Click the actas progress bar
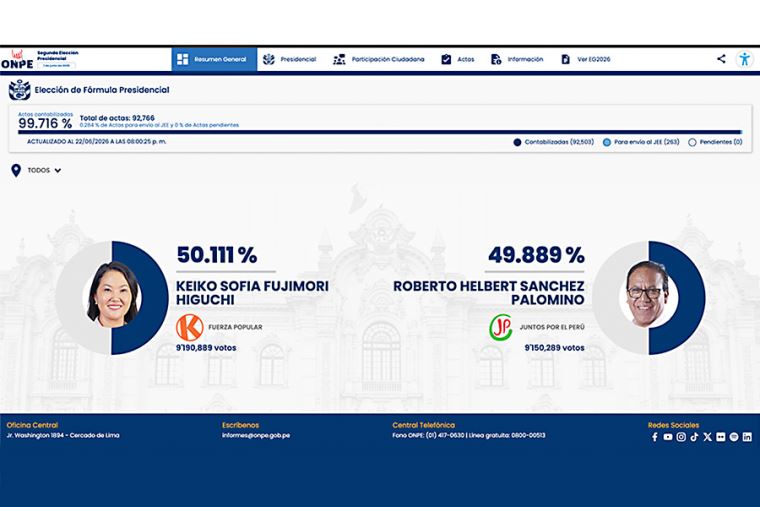The height and width of the screenshot is (507, 760). [x=380, y=132]
